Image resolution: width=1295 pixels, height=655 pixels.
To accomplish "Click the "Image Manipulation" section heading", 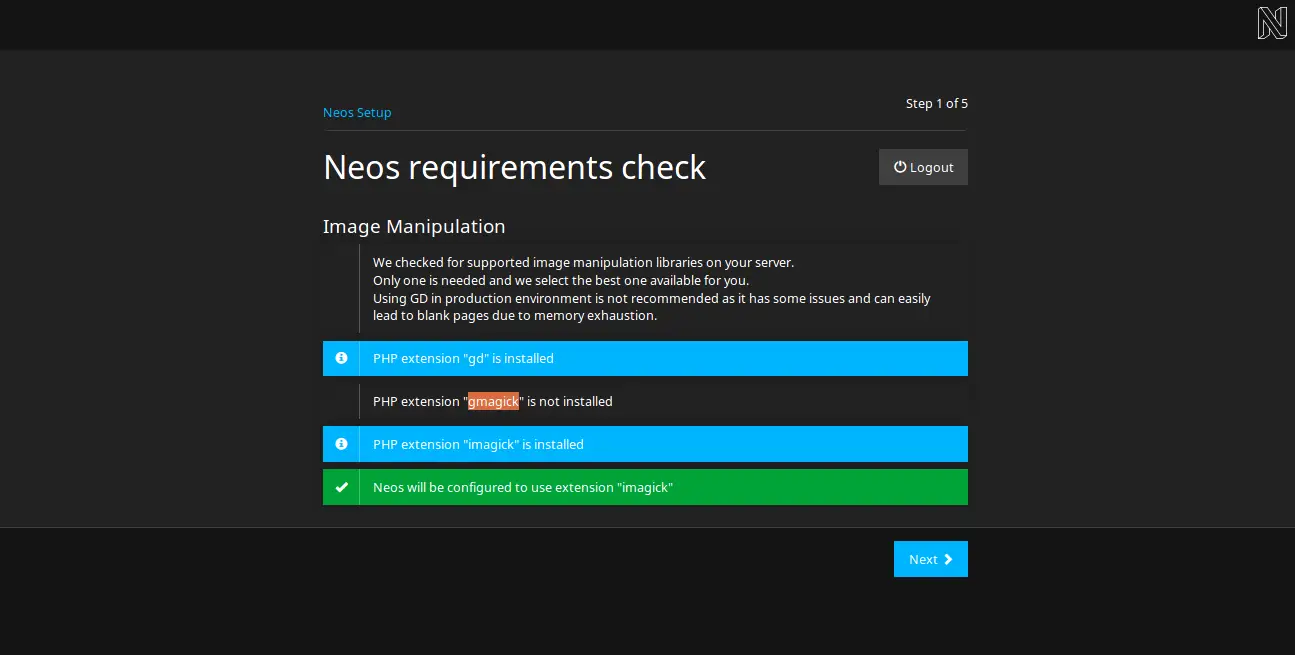I will (x=414, y=226).
